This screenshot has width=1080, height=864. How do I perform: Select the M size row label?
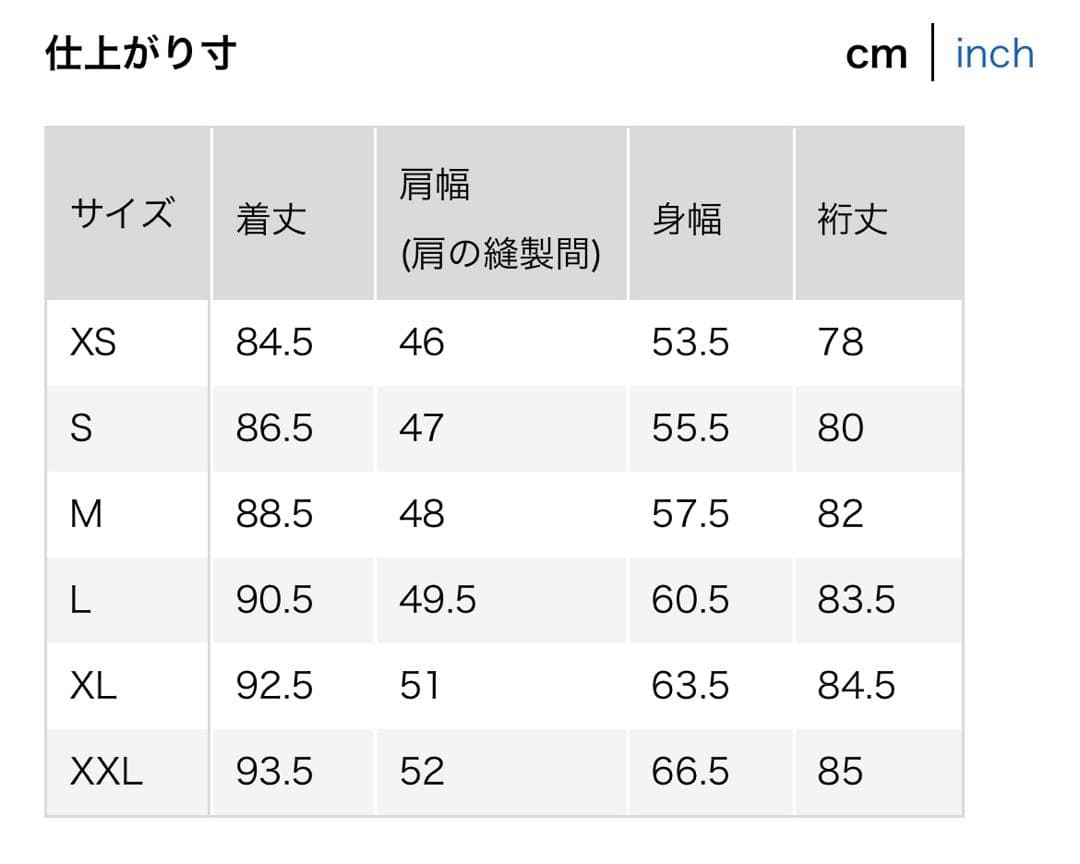click(x=88, y=514)
